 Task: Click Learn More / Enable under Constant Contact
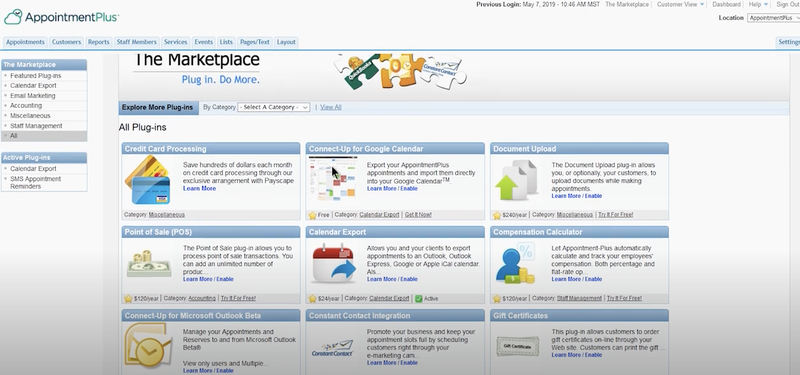click(392, 363)
